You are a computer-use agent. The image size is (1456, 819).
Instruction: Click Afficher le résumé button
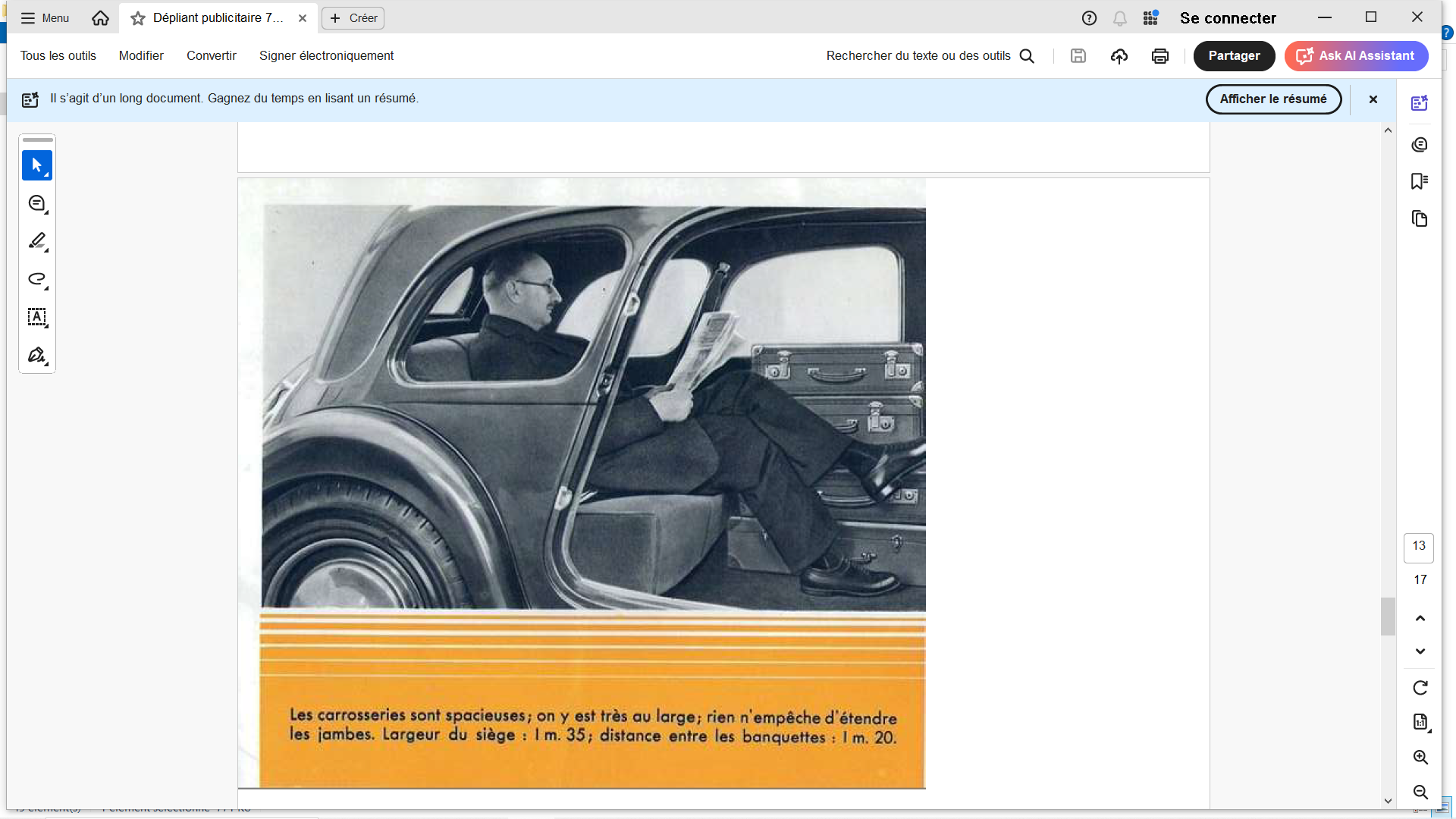click(x=1273, y=99)
